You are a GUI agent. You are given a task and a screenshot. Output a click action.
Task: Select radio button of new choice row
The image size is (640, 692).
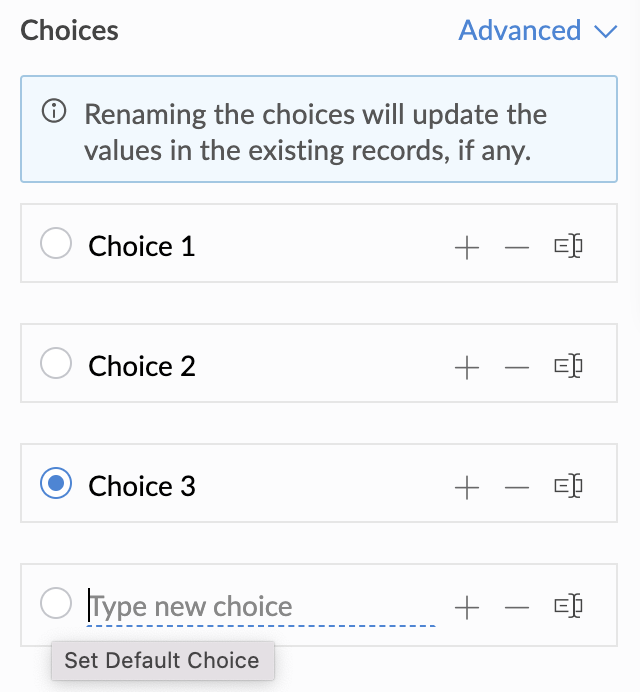pyautogui.click(x=56, y=603)
